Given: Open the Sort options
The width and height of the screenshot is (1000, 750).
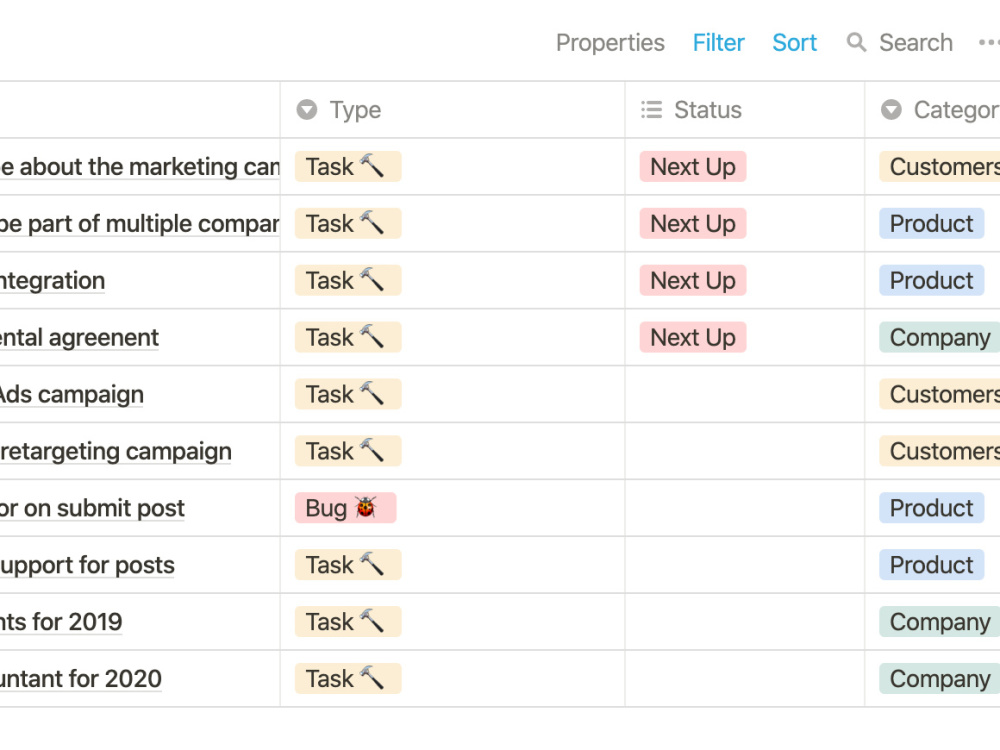Looking at the screenshot, I should click(x=794, y=43).
